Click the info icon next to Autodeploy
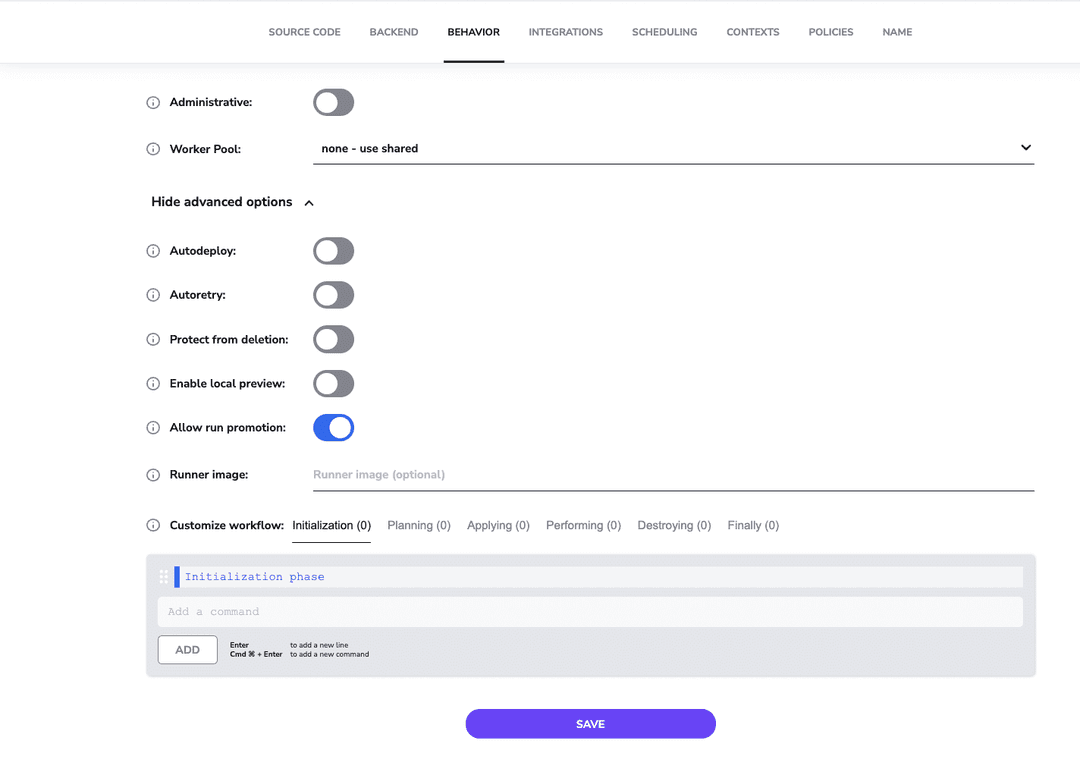This screenshot has width=1080, height=765. (152, 251)
